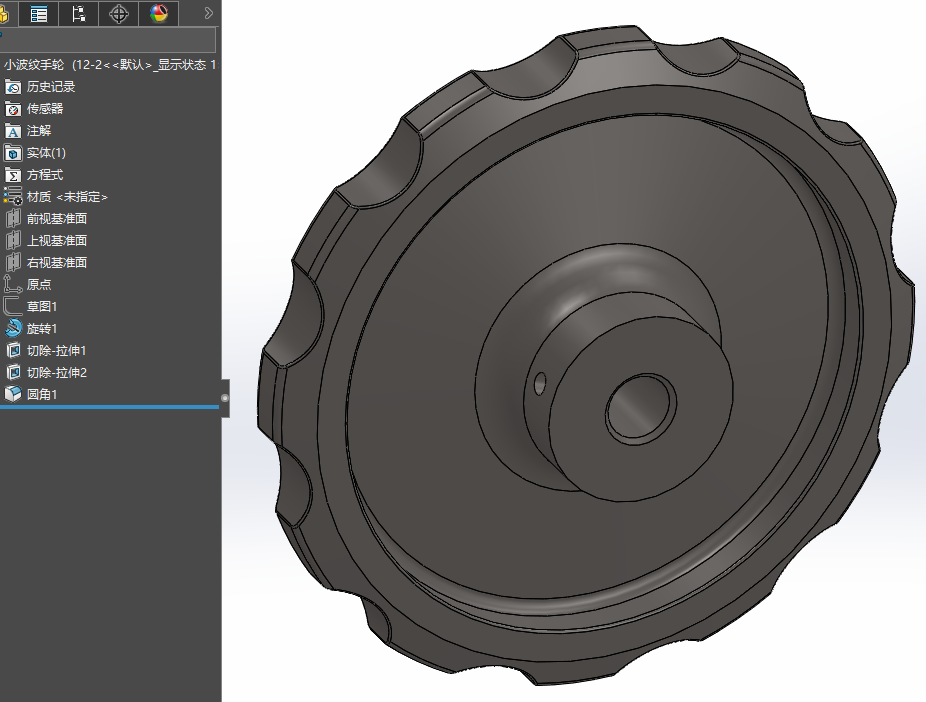The width and height of the screenshot is (926, 702).
Task: Click the 旋转1 revolve feature icon
Action: pyautogui.click(x=13, y=328)
